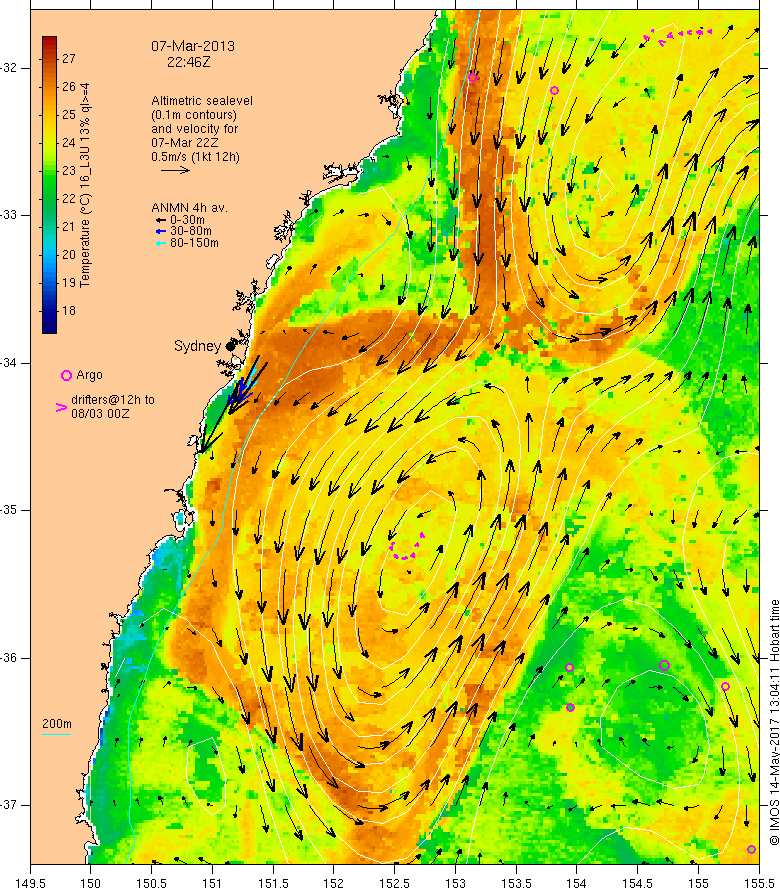Click the 151 longitude axis label
This screenshot has height=890, width=780.
tap(212, 884)
